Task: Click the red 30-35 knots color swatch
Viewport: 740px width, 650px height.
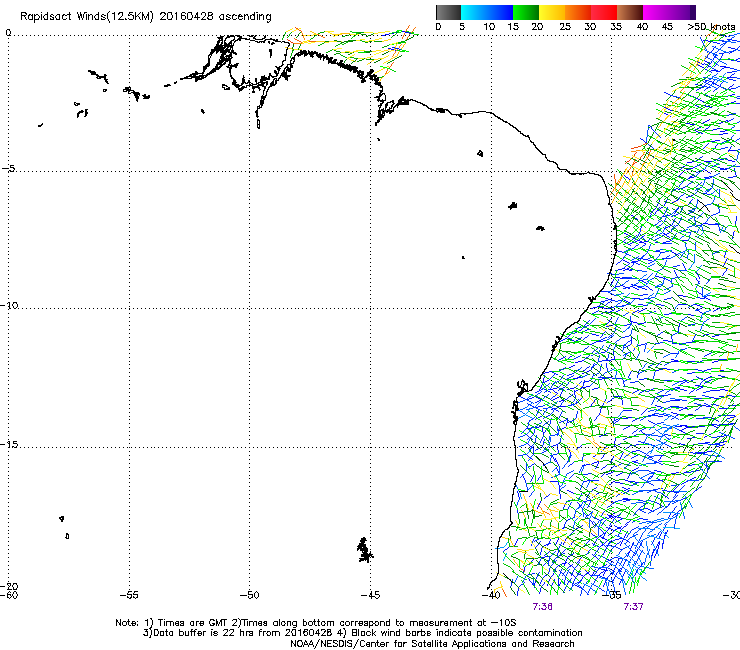Action: point(604,12)
